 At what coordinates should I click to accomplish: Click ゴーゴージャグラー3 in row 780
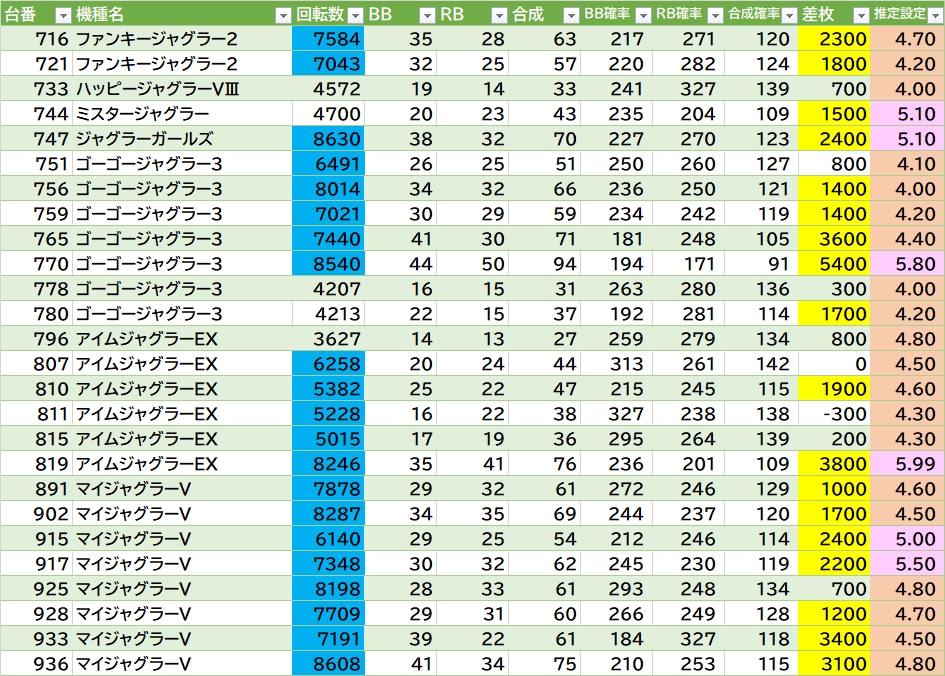[x=183, y=313]
